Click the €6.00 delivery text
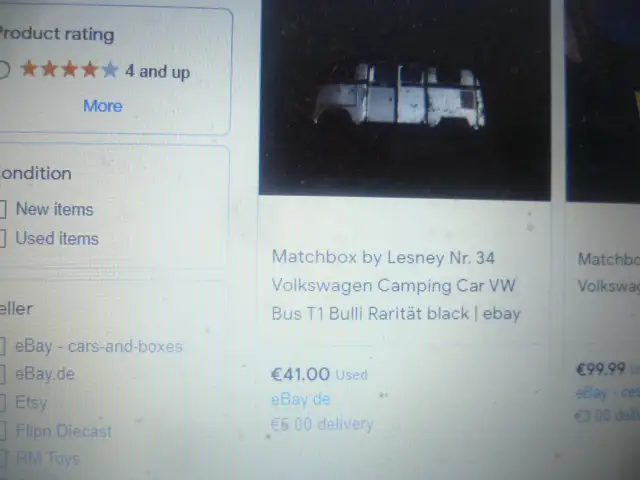 point(322,424)
